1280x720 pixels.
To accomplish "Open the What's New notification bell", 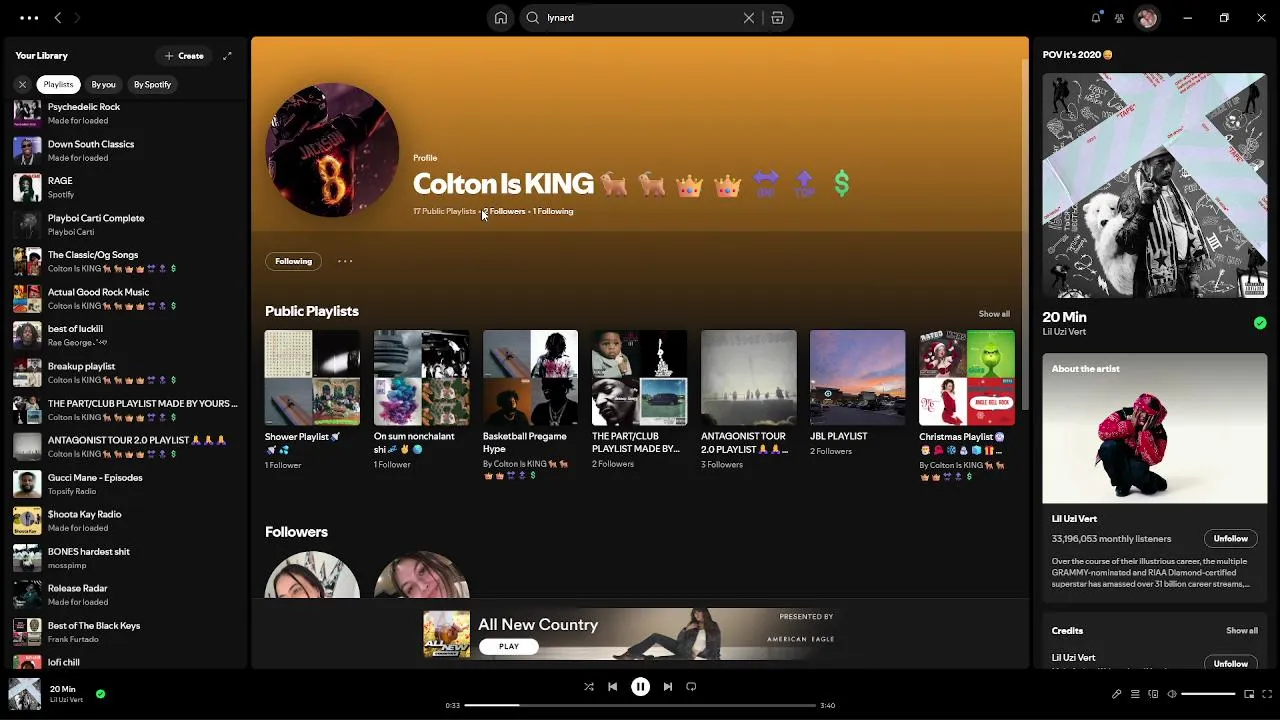I will (x=1096, y=17).
